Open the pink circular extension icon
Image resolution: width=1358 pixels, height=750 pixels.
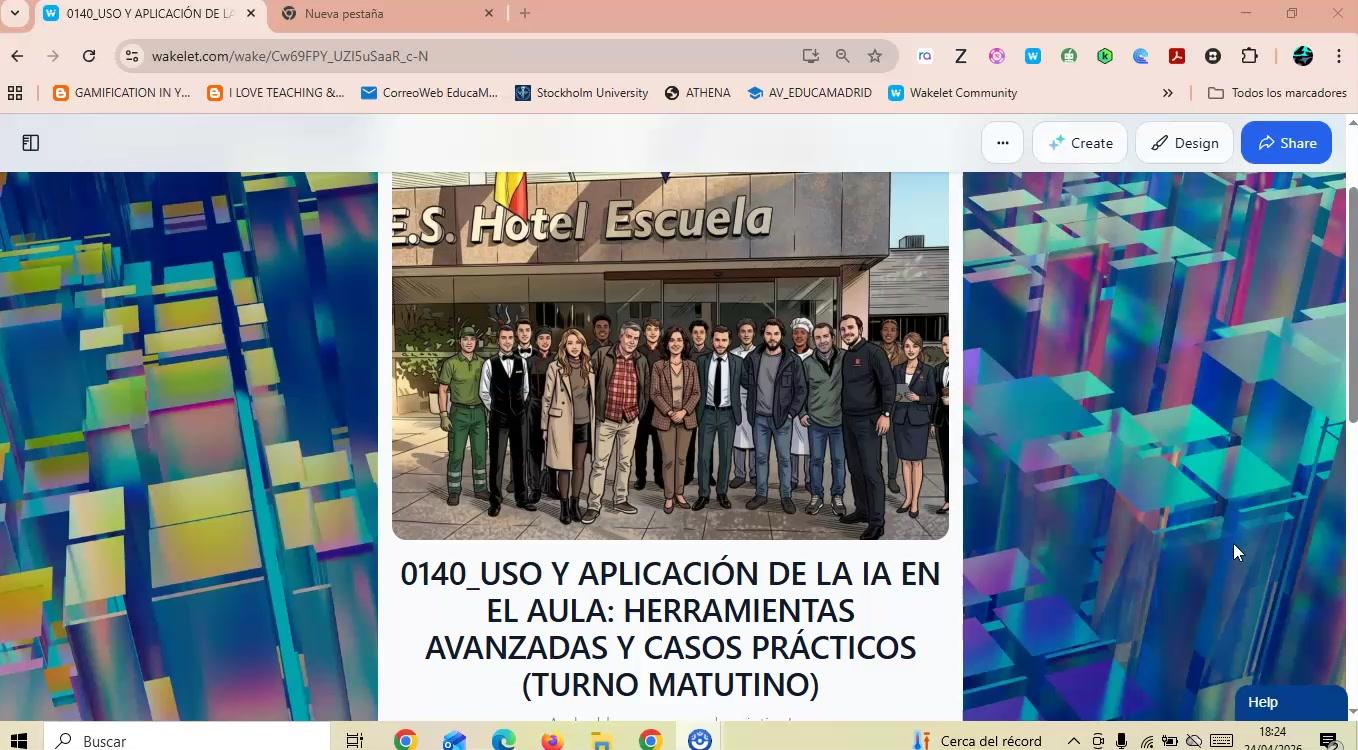[997, 56]
